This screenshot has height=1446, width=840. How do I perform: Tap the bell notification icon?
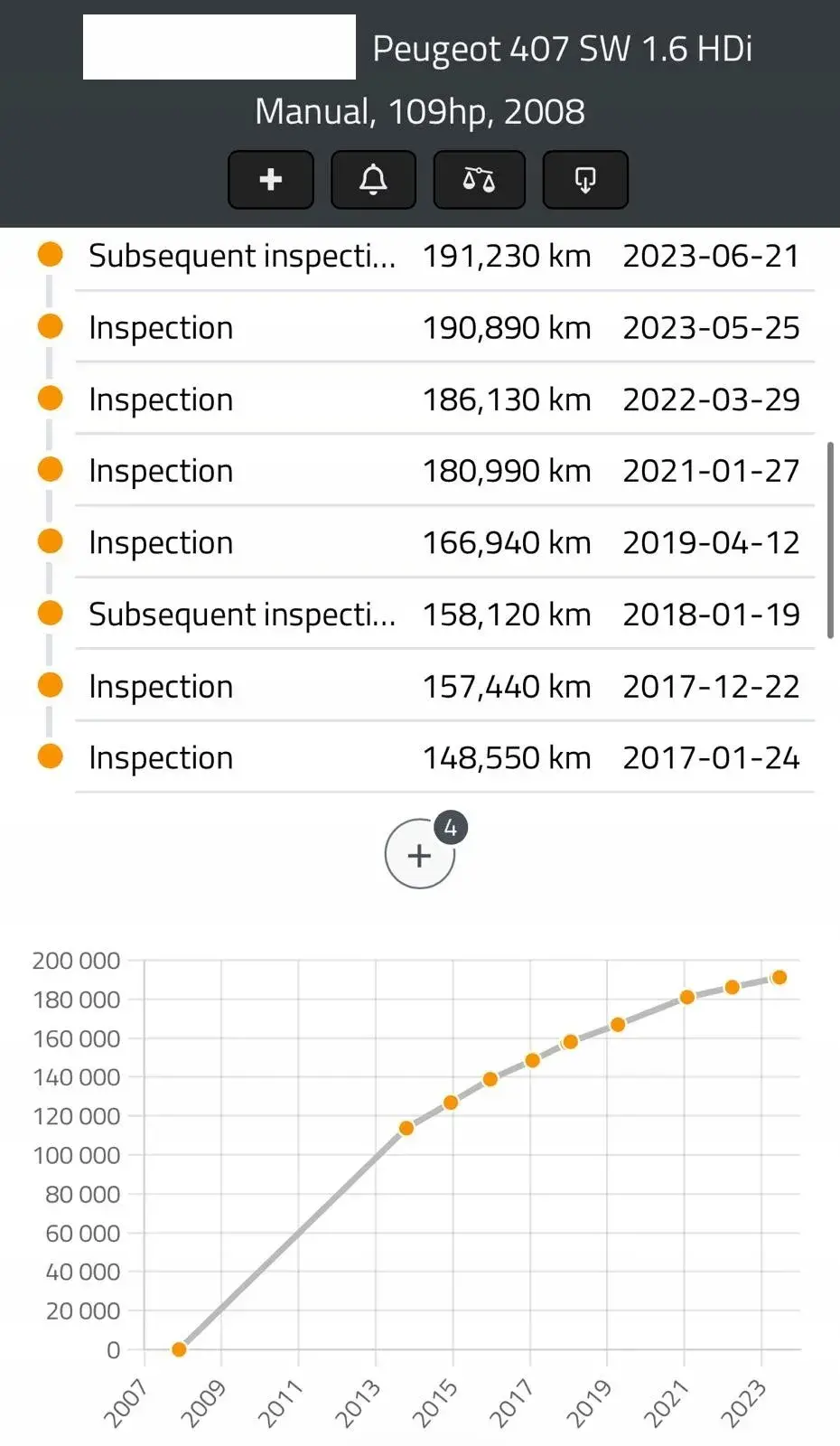(x=373, y=180)
